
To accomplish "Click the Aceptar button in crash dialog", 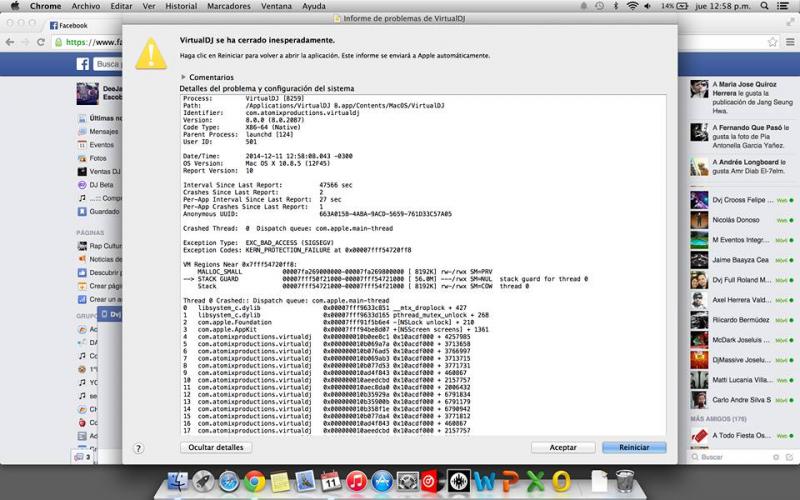I will point(563,447).
